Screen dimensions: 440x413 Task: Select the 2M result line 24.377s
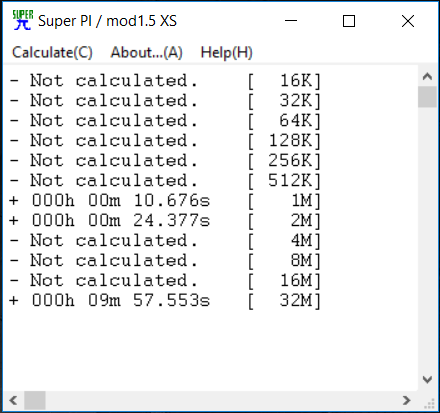[x=165, y=221]
